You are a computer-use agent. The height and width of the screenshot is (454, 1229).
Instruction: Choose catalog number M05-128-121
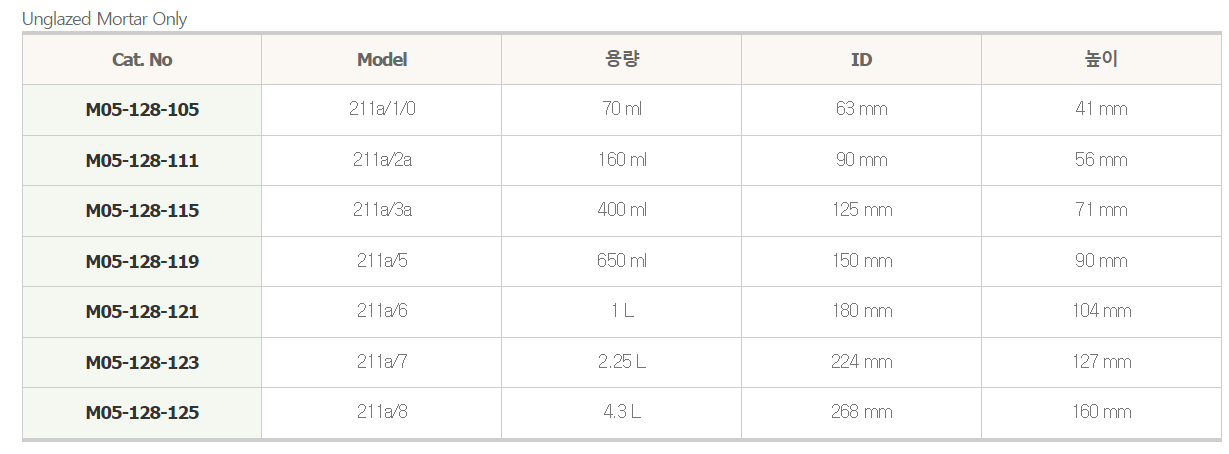tap(142, 312)
